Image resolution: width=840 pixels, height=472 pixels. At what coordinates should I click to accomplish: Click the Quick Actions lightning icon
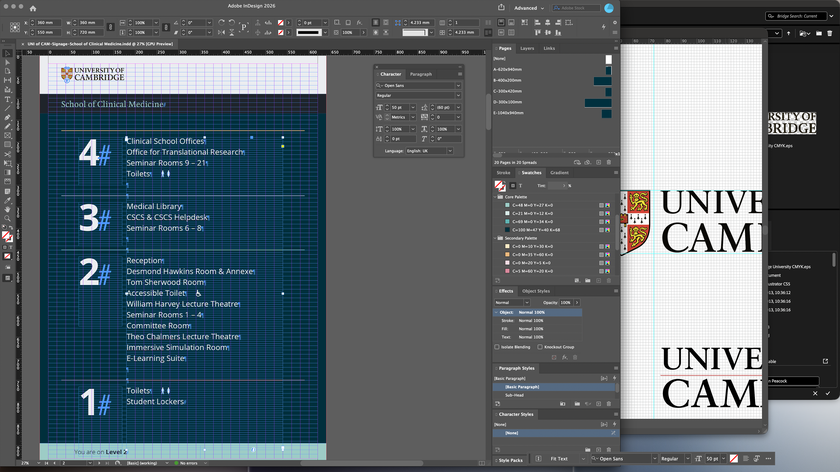pyautogui.click(x=604, y=27)
